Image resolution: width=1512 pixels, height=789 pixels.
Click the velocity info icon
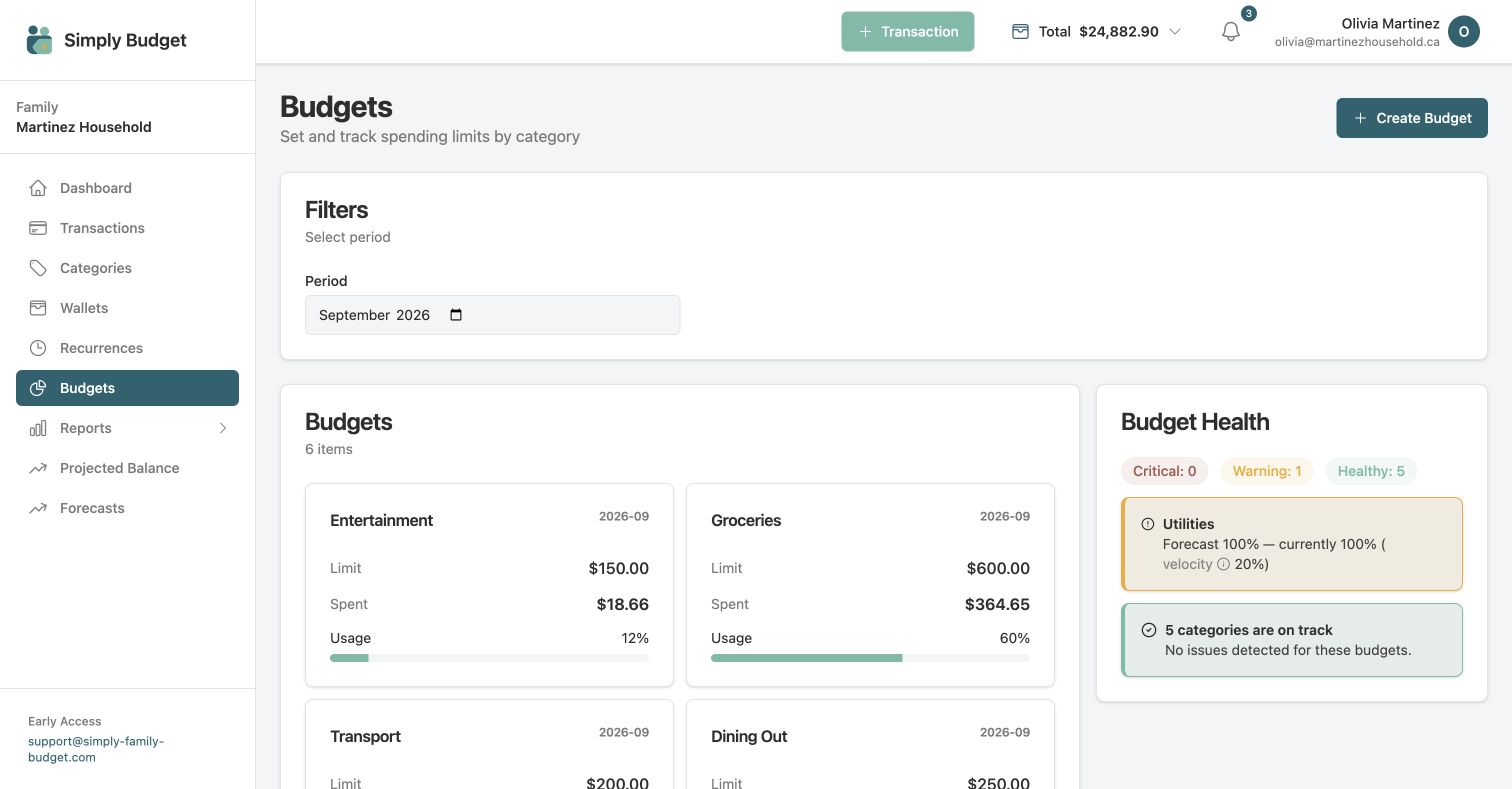(x=1223, y=564)
